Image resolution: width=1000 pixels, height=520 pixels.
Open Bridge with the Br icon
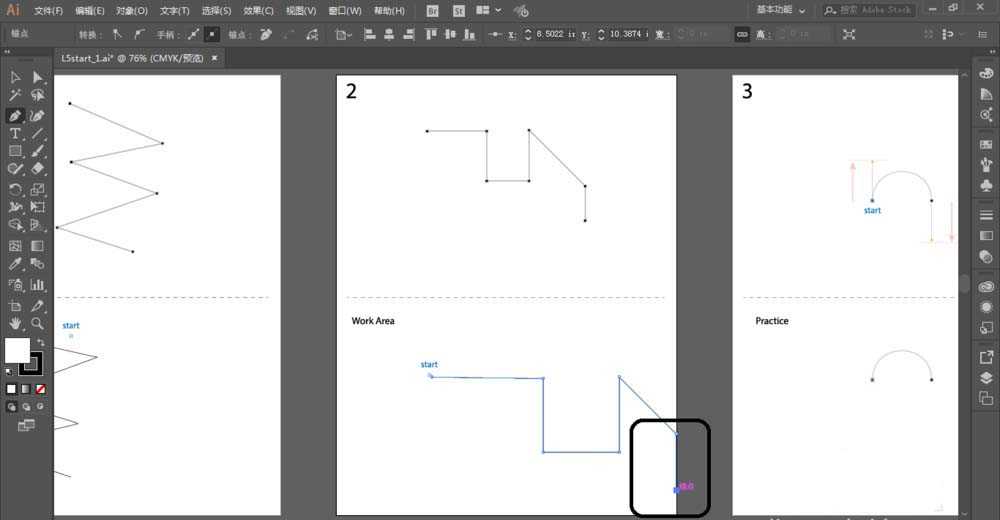(432, 11)
